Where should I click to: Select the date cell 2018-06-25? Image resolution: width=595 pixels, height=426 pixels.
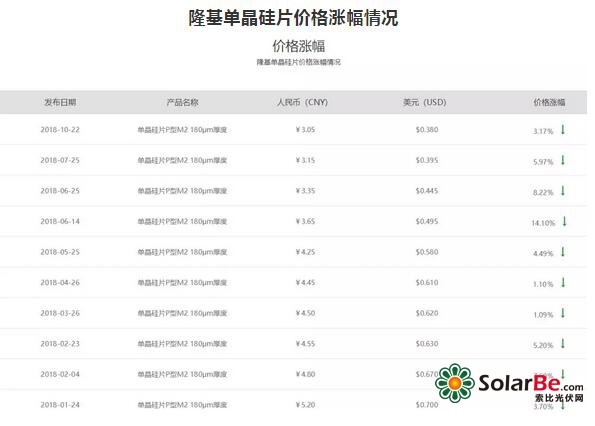point(60,191)
